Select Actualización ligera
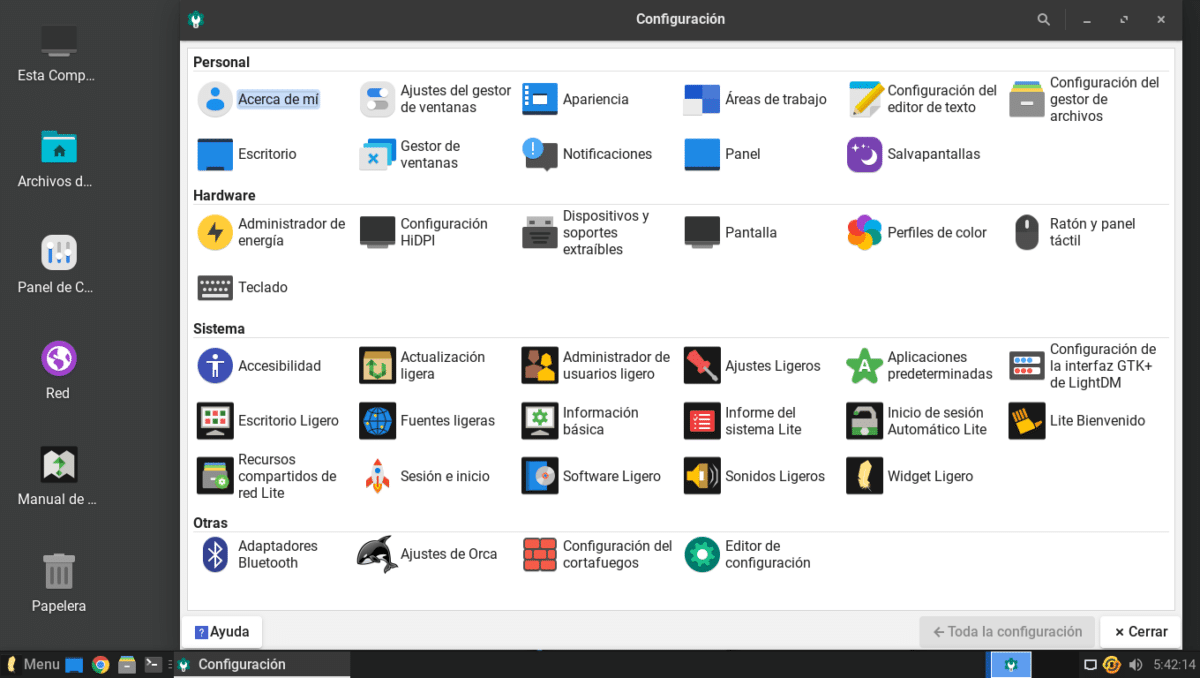Screen dimensions: 1200x678 coord(436,365)
